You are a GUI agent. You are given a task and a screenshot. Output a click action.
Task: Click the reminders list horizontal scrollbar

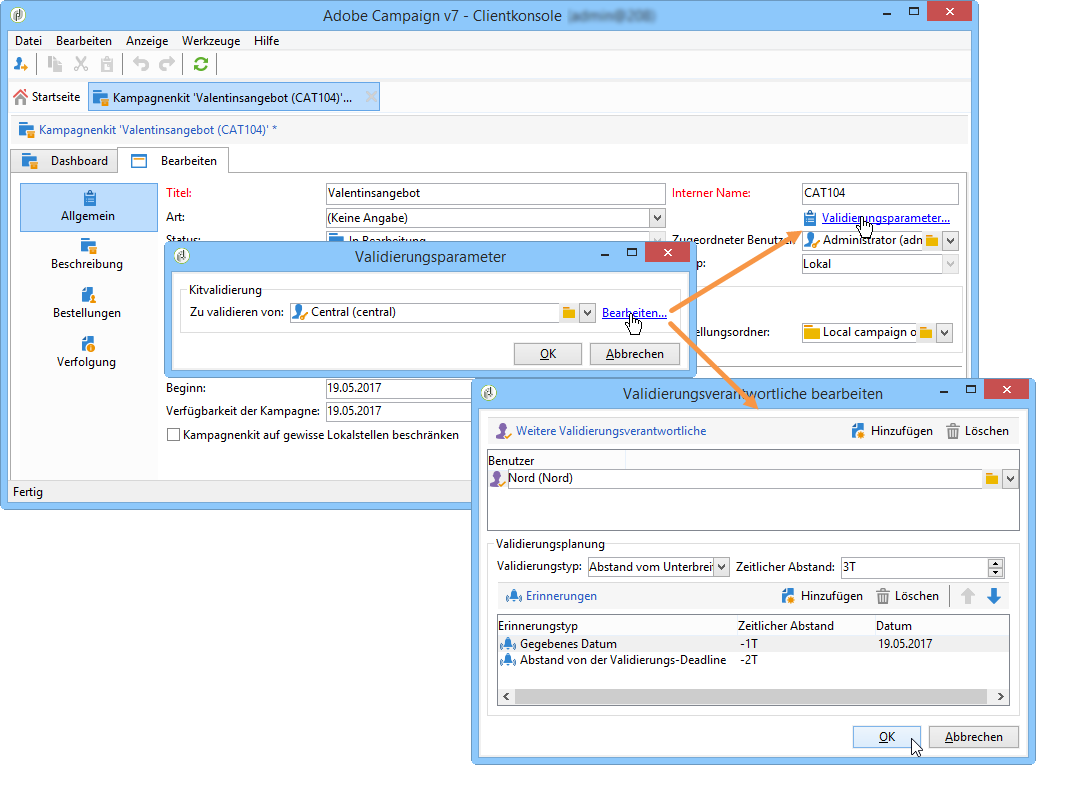click(x=751, y=696)
